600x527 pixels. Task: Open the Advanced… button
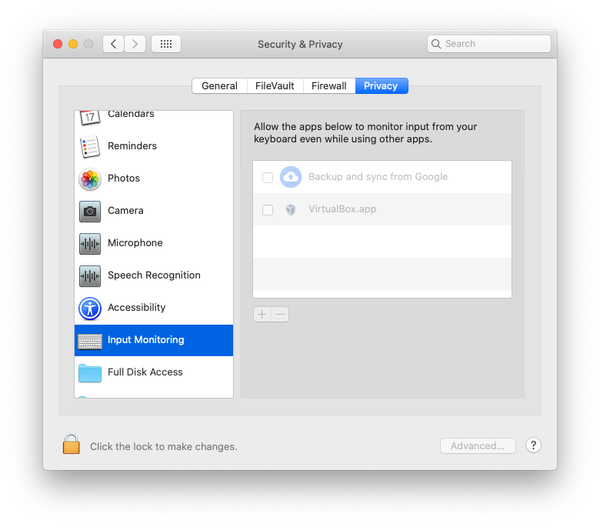(478, 446)
